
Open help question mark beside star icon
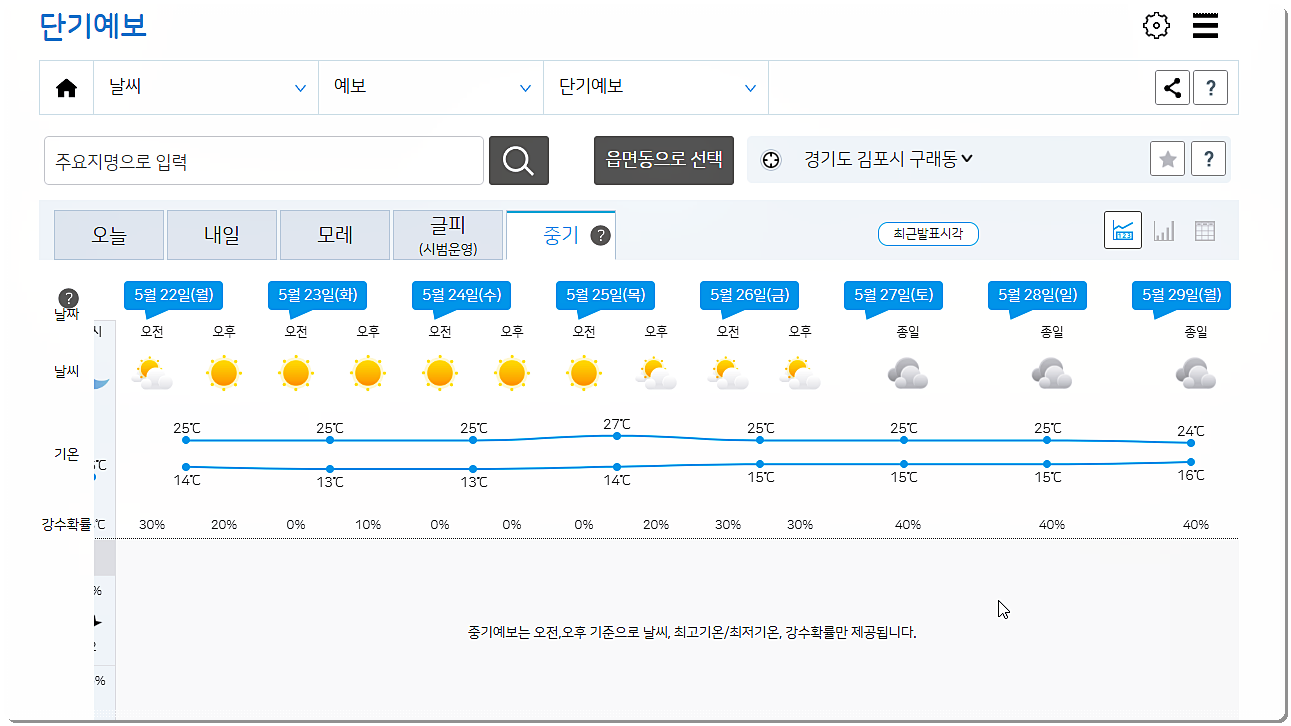(x=1209, y=159)
